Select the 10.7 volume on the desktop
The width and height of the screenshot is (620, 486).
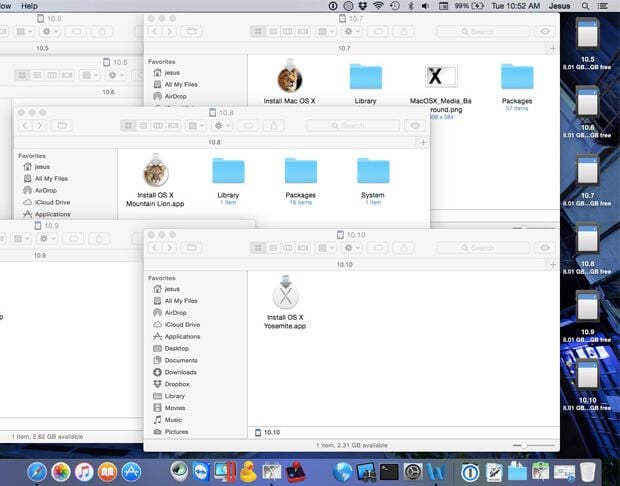click(x=588, y=171)
